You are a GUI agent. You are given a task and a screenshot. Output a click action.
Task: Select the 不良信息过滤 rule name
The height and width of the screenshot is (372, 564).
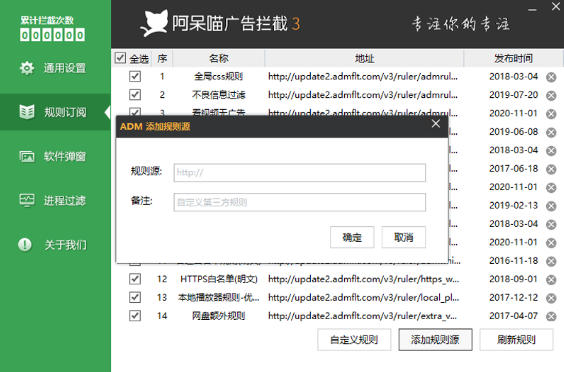click(x=219, y=95)
